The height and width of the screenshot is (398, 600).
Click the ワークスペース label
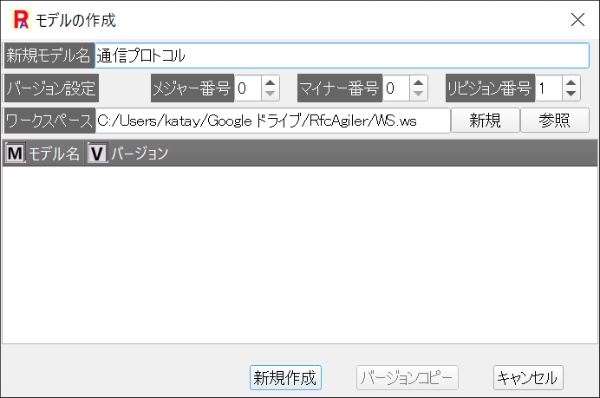50,121
